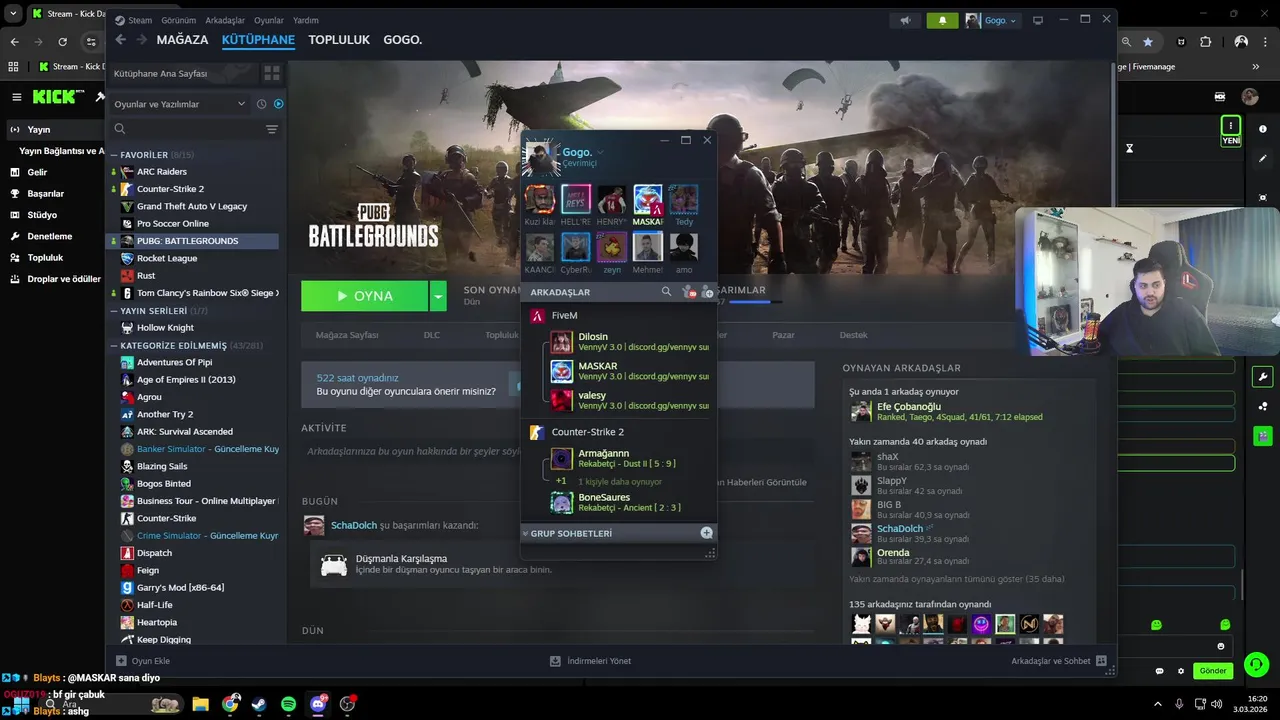The width and height of the screenshot is (1280, 720).
Task: Select Counter-Strike 2 in library list
Action: pyautogui.click(x=170, y=189)
